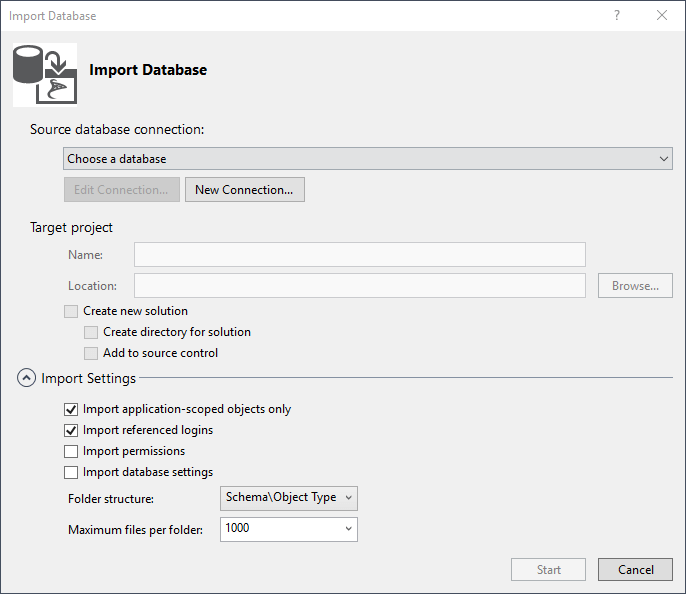Click the Import Database header icon
This screenshot has height=594, width=686.
point(44,74)
